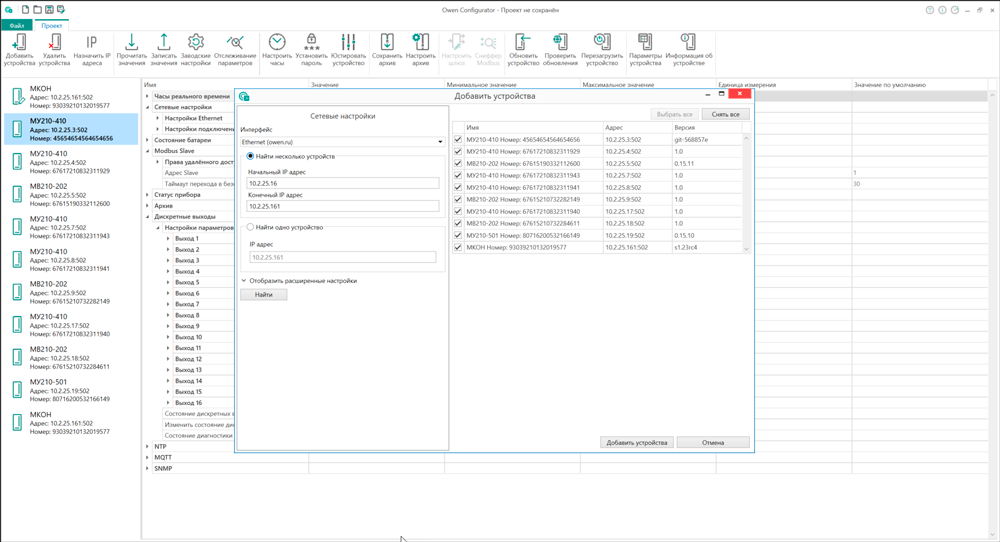Viewport: 1000px width, 542px height.
Task: Uncheck the МУ210-501 device checkbox
Action: (x=458, y=235)
